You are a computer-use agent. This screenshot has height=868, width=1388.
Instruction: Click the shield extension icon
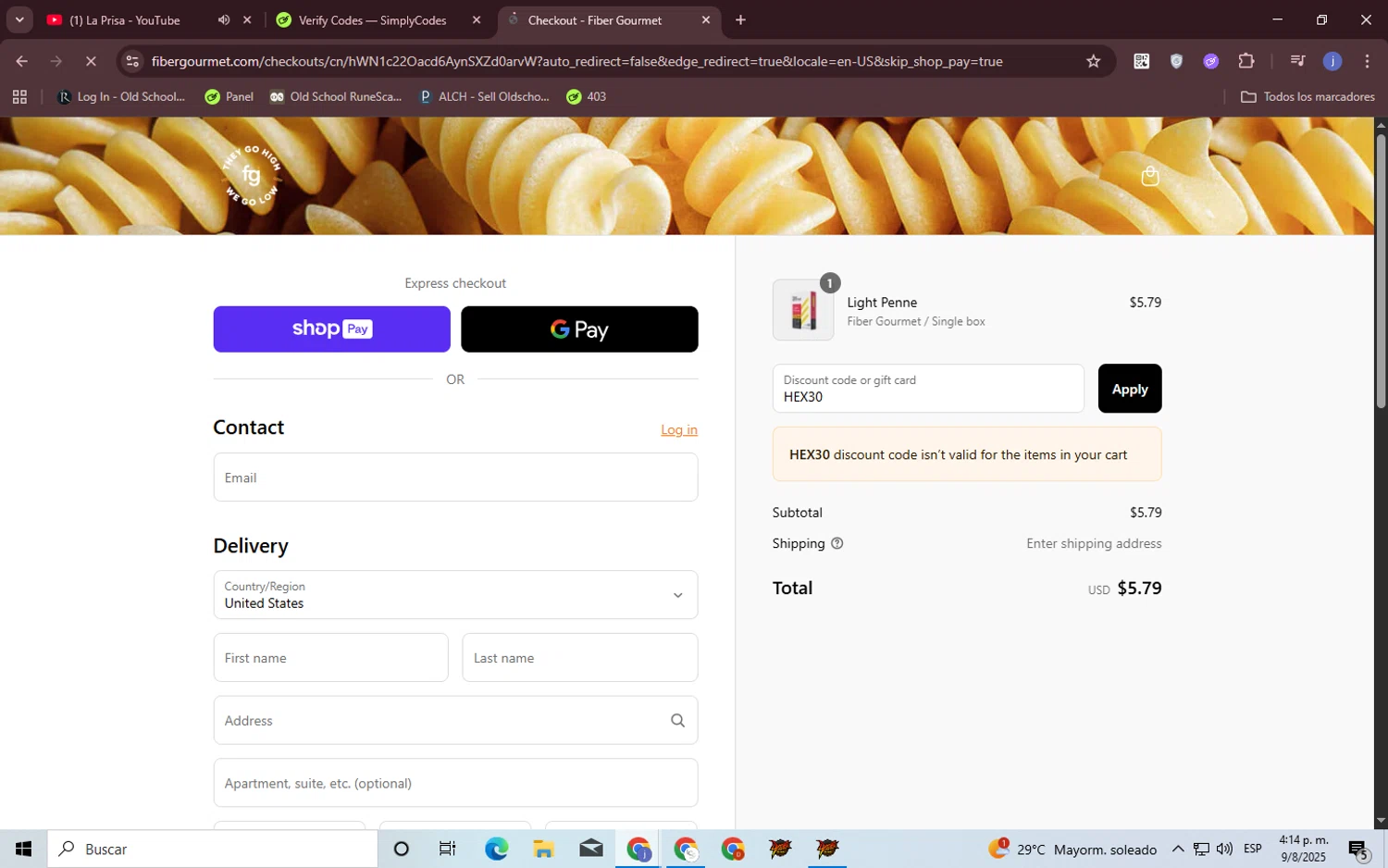pos(1176,61)
